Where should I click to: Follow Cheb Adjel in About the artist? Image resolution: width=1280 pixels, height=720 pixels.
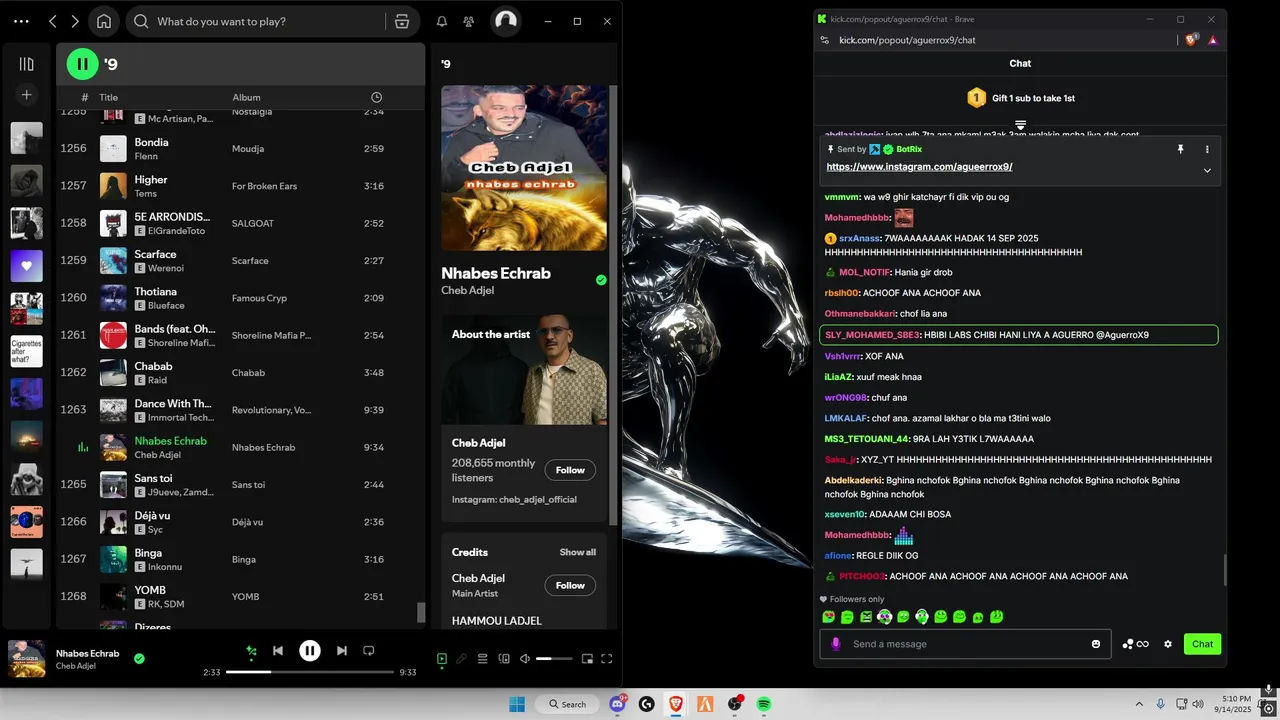click(x=570, y=470)
